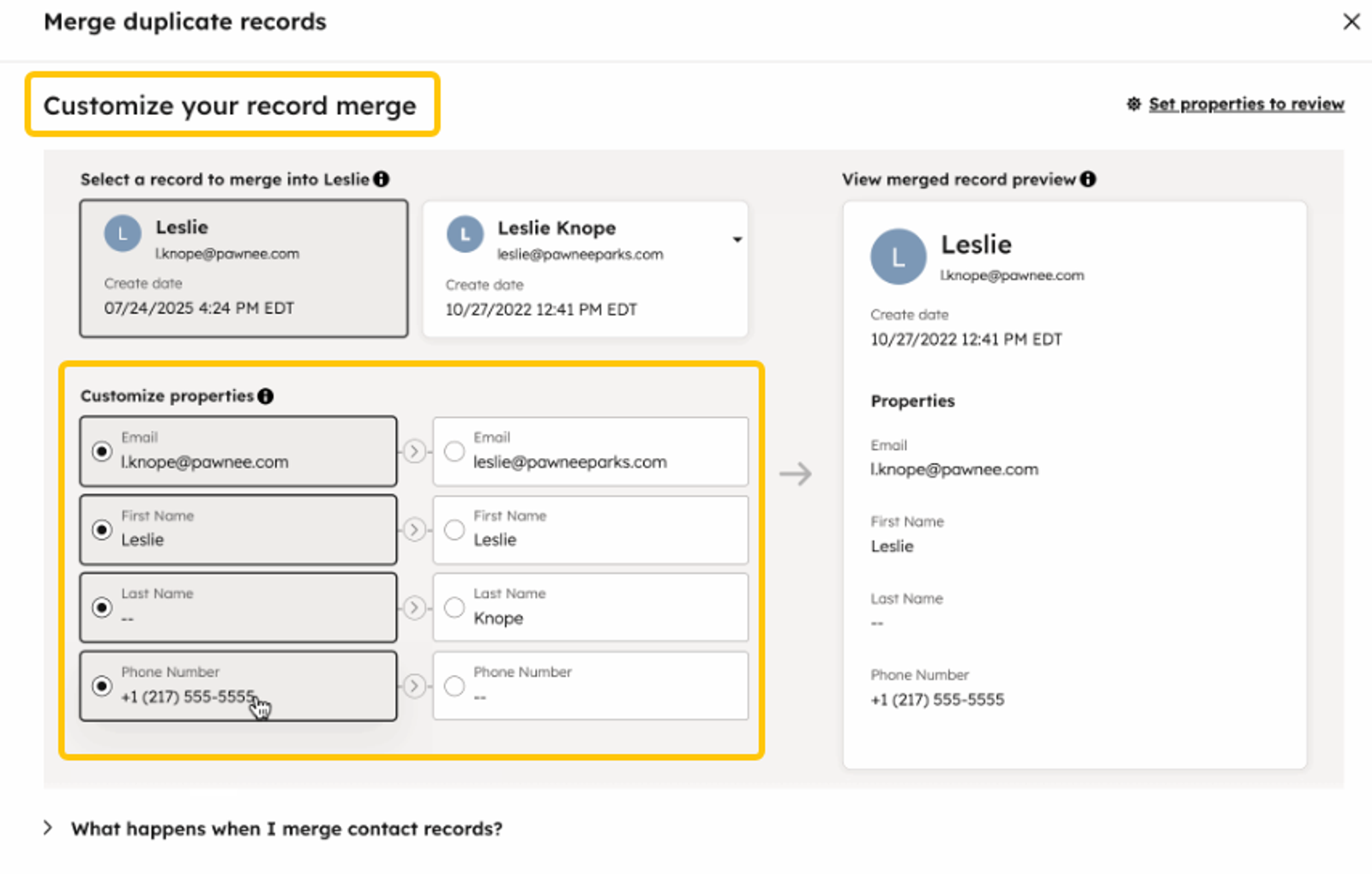Viewport: 1372px width, 874px height.
Task: Click info icon next to Customize properties
Action: tap(266, 396)
